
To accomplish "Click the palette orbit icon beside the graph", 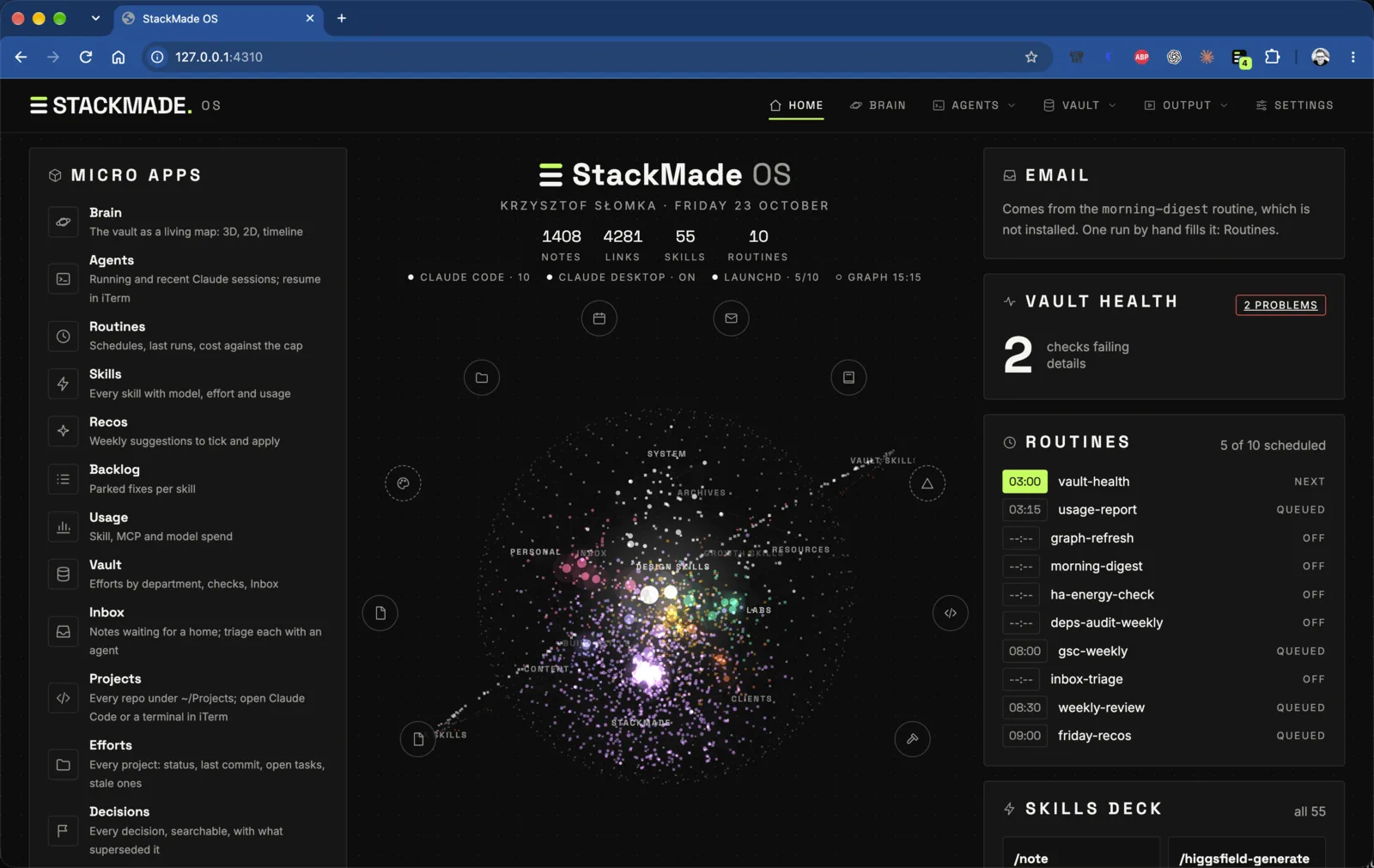I will (403, 483).
